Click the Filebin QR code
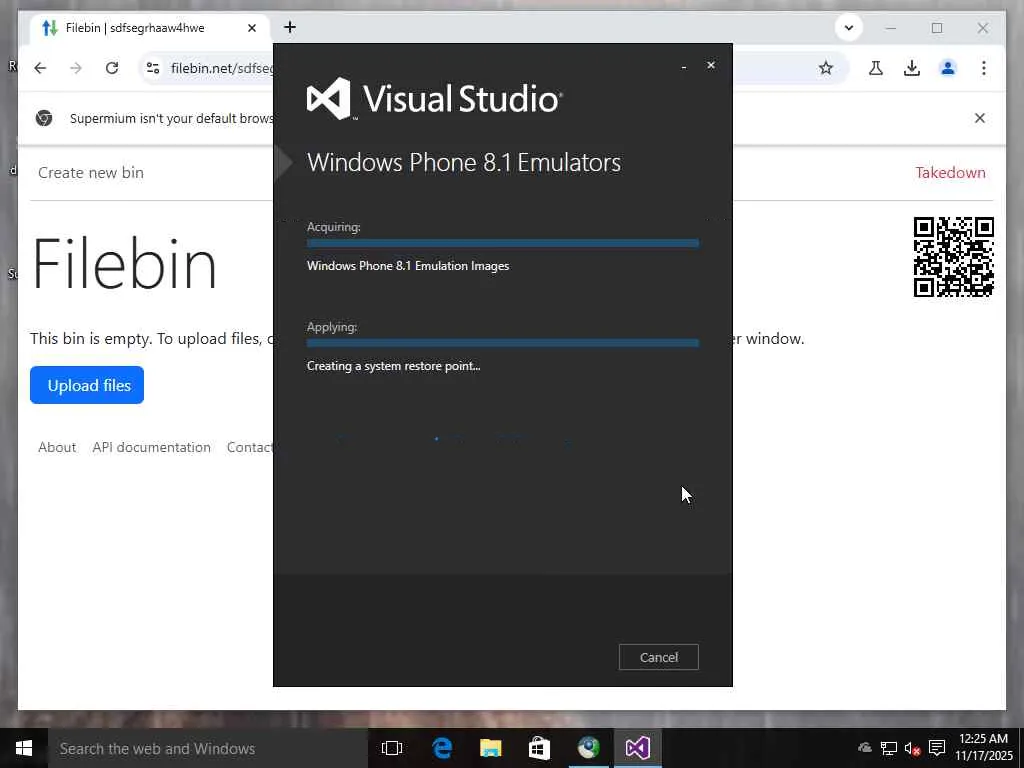1024x768 pixels. click(x=953, y=257)
